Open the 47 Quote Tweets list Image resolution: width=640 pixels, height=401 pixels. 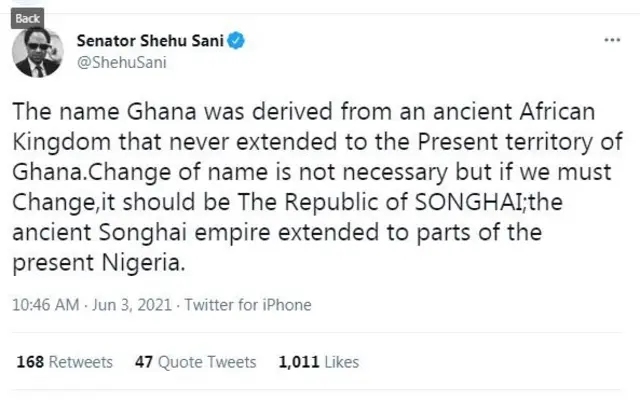coord(195,362)
